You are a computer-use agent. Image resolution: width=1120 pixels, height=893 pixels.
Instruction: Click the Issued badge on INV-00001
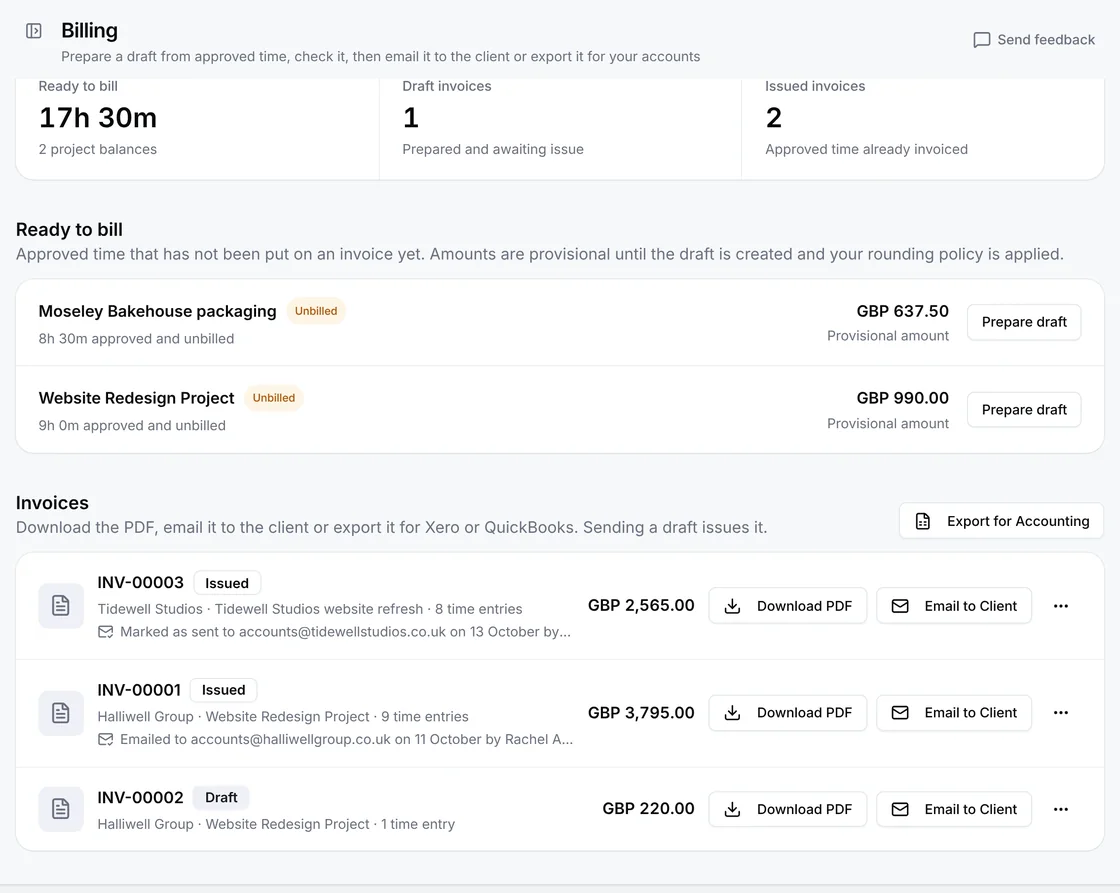point(224,690)
